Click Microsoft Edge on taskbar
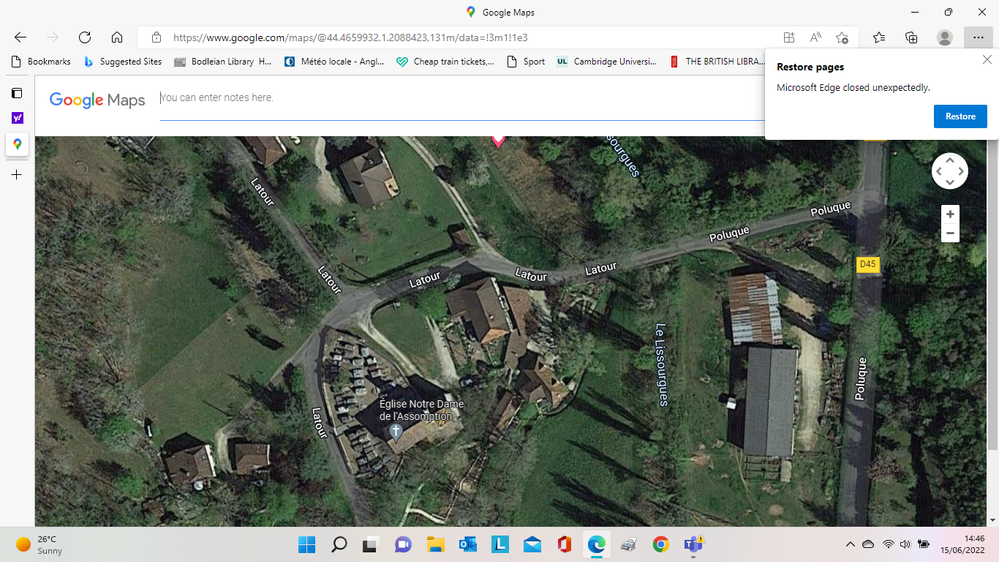The height and width of the screenshot is (562, 999). point(596,544)
